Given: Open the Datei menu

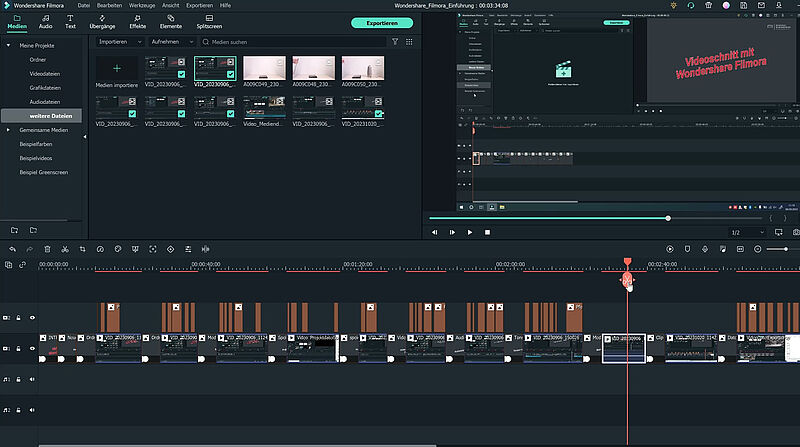Looking at the screenshot, I should pos(84,5).
